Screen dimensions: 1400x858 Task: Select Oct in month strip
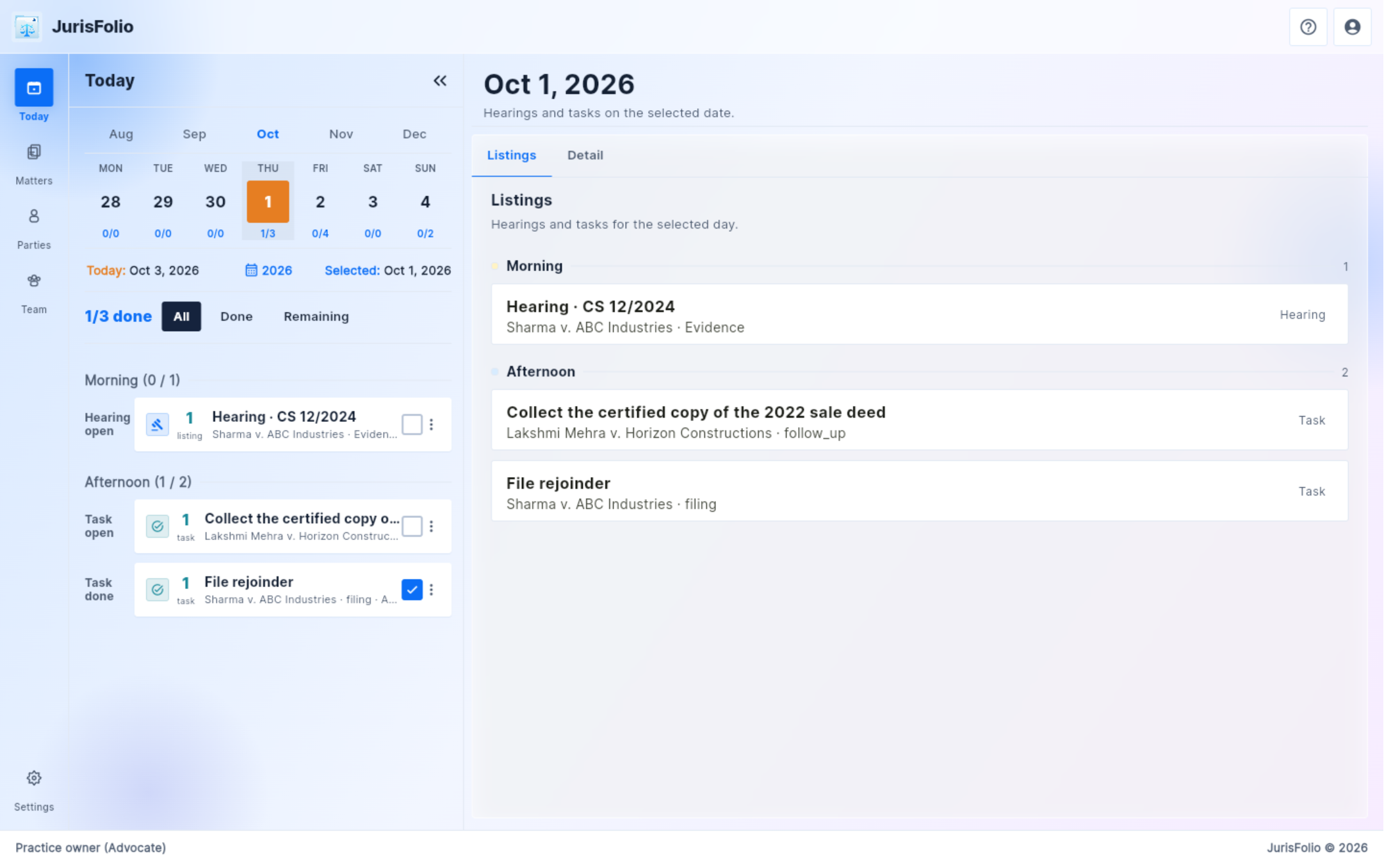click(268, 134)
